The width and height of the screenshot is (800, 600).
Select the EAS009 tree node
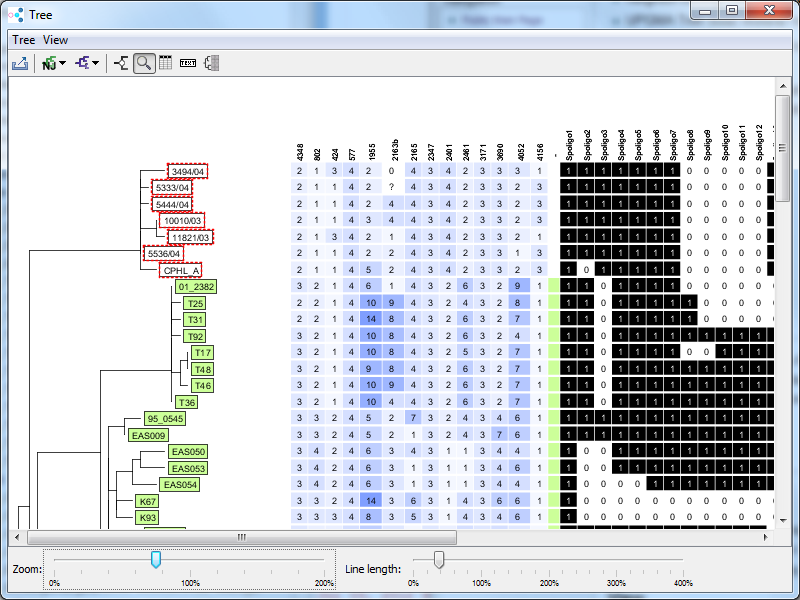[x=149, y=435]
